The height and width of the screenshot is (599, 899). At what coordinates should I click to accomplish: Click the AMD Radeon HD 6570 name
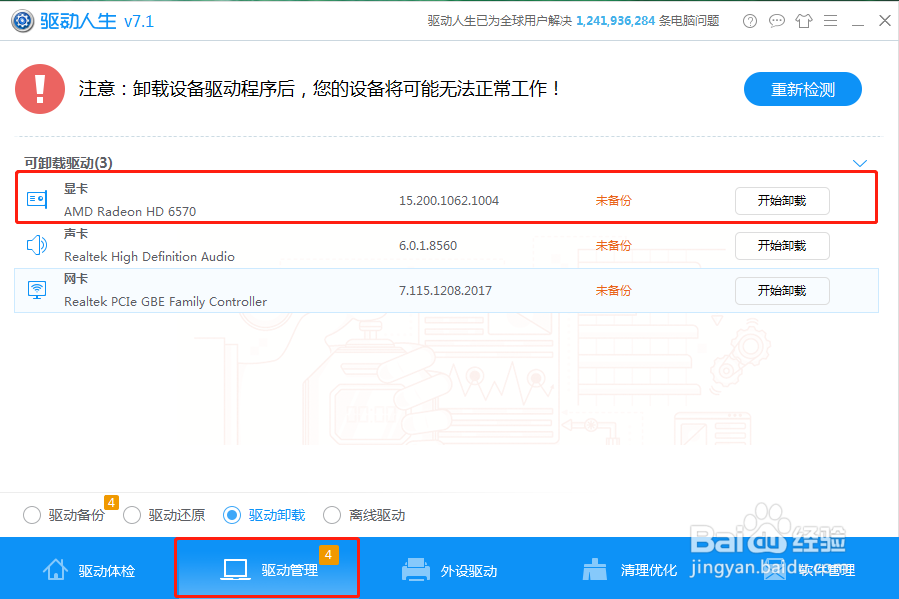[130, 212]
